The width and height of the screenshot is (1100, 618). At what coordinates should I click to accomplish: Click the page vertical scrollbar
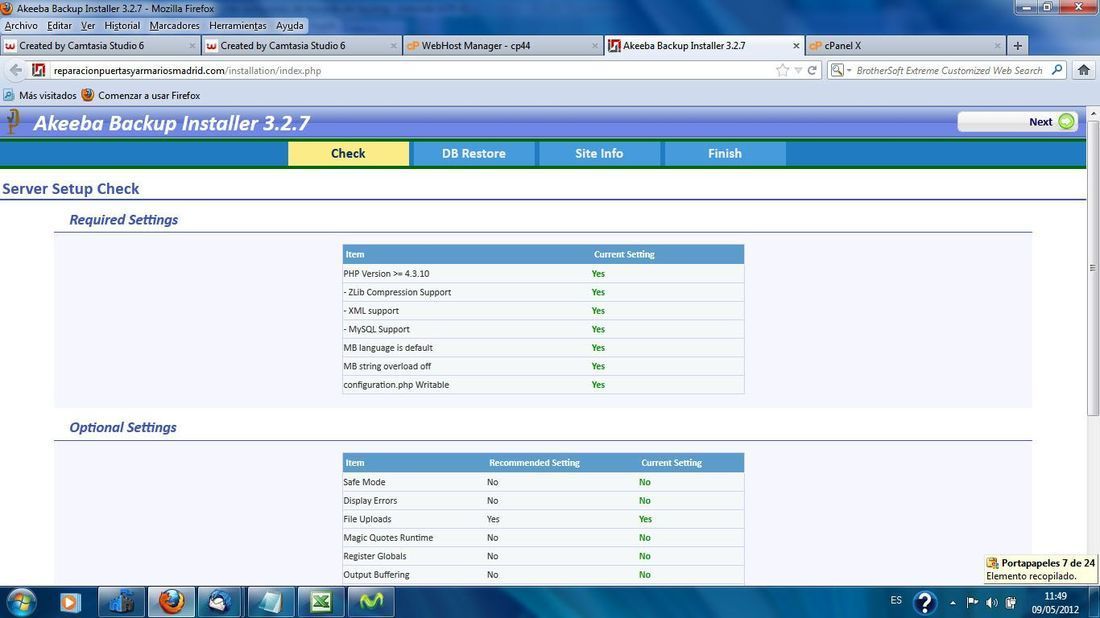pyautogui.click(x=1093, y=268)
